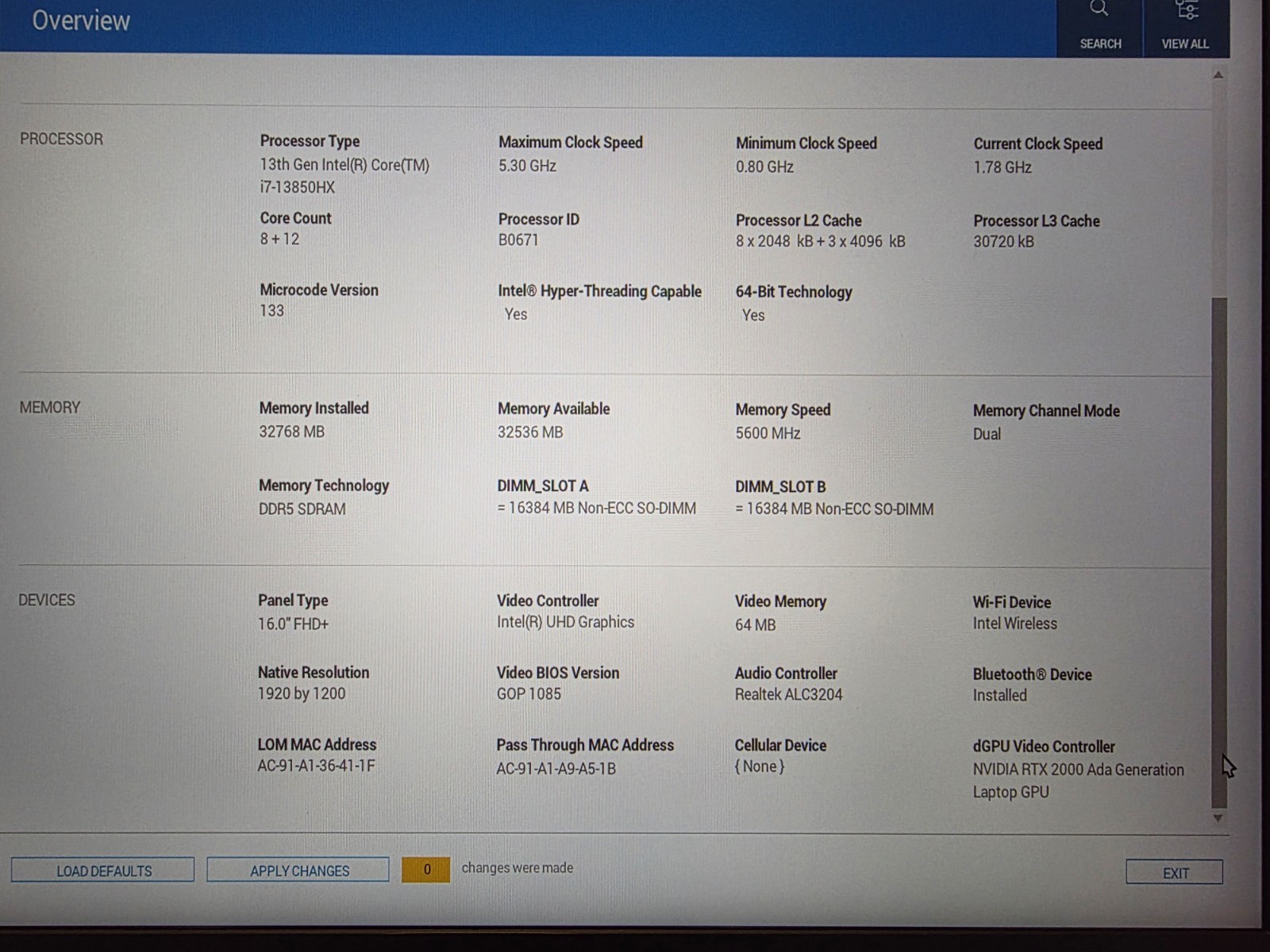Click Memory Installed value 32768 MB

pos(291,432)
